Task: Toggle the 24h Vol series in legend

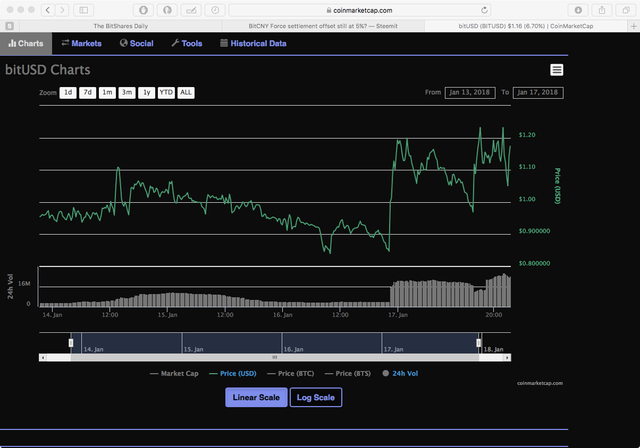Action: 400,373
